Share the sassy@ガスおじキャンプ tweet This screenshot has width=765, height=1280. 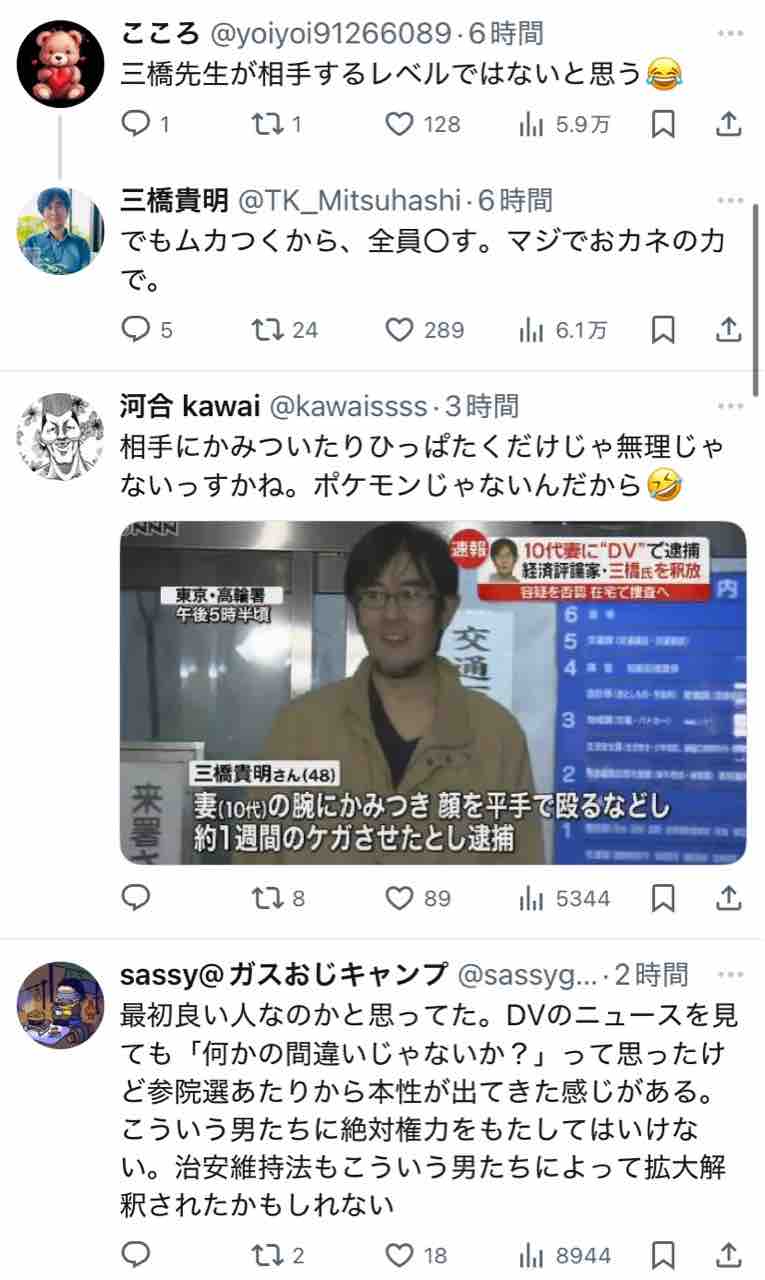729,1255
